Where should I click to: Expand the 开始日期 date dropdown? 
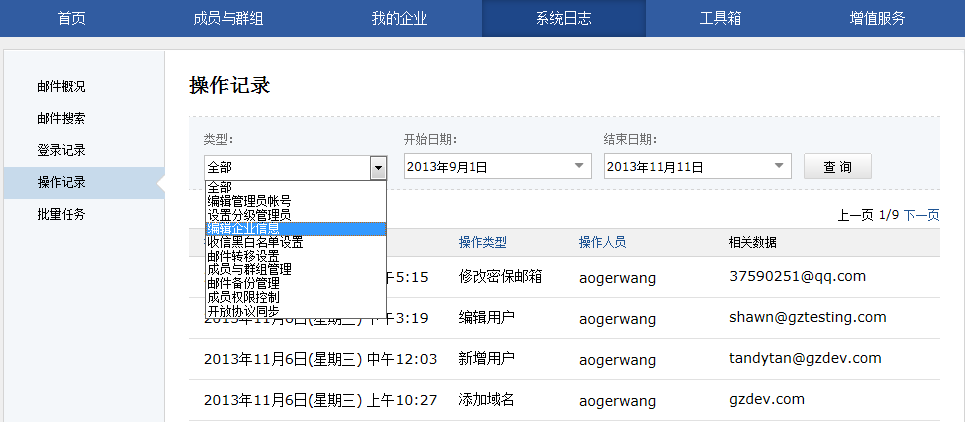(579, 167)
